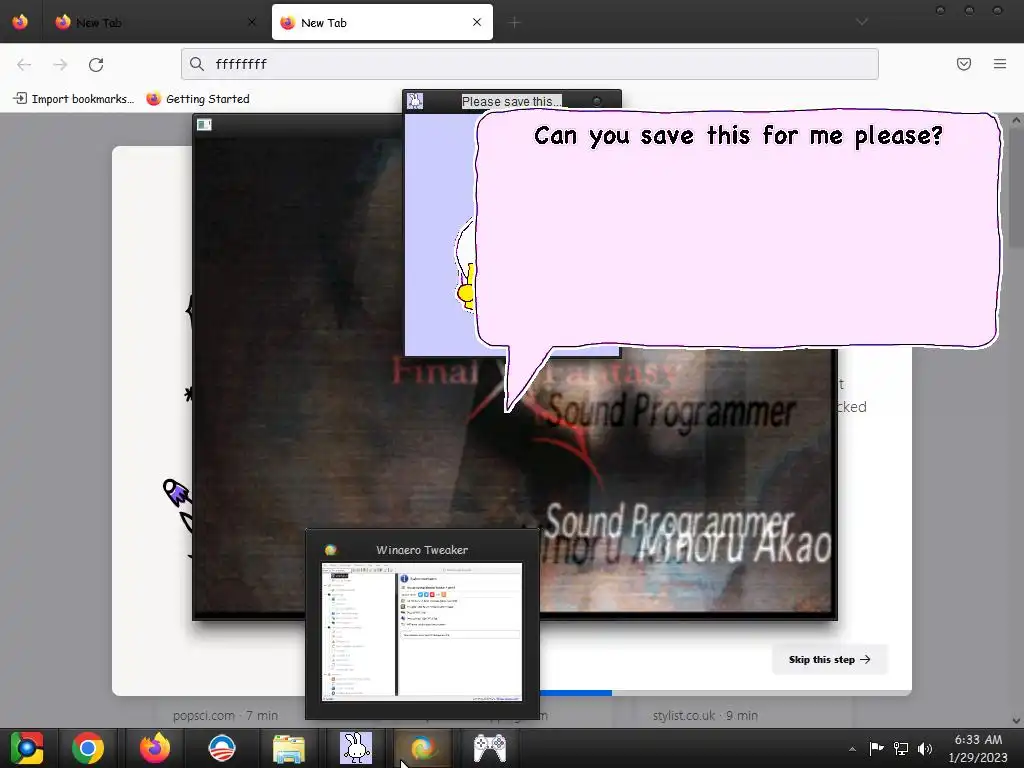Click the page scrollbar down arrow
Image resolution: width=1024 pixels, height=768 pixels.
point(1016,721)
